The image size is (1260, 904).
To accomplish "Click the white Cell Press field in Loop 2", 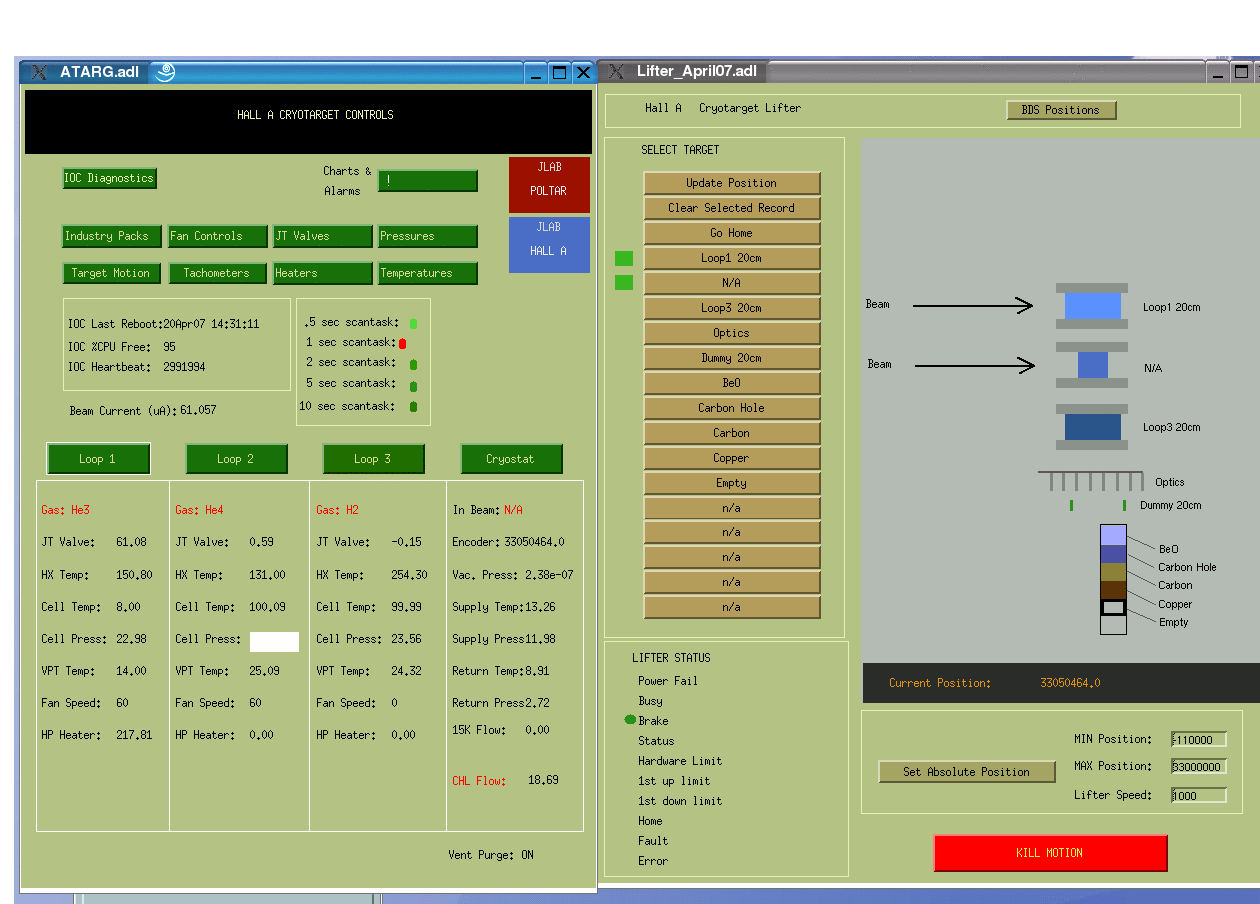I will 274,642.
